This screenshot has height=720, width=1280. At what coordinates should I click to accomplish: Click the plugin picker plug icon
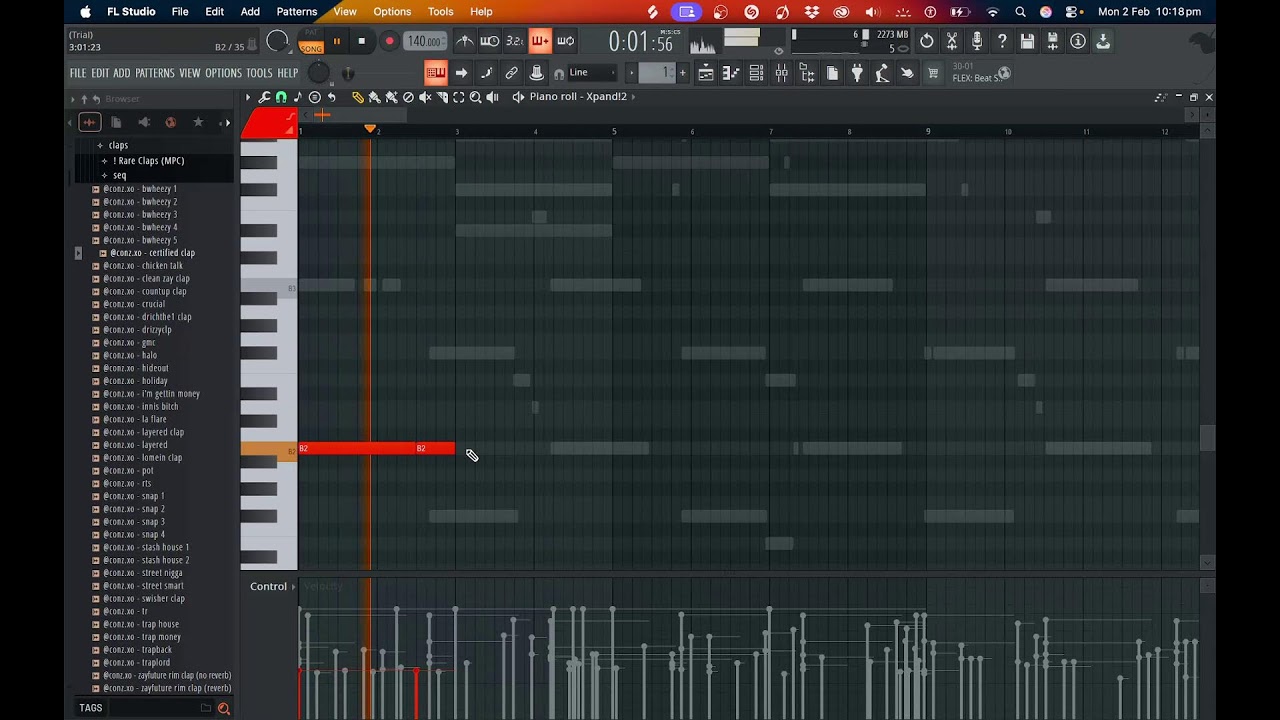857,73
